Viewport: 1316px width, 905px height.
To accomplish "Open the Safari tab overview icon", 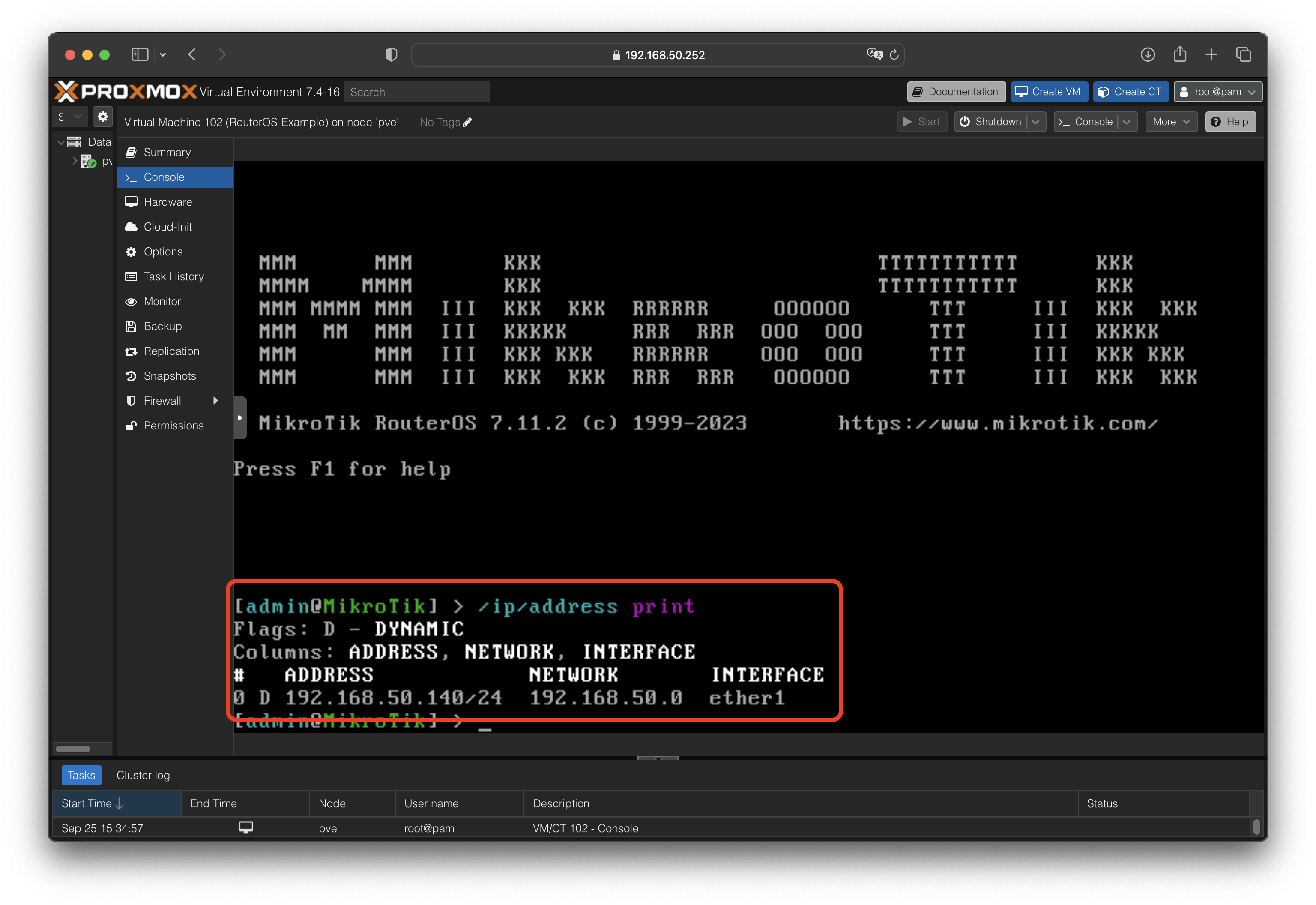I will pos(1244,54).
